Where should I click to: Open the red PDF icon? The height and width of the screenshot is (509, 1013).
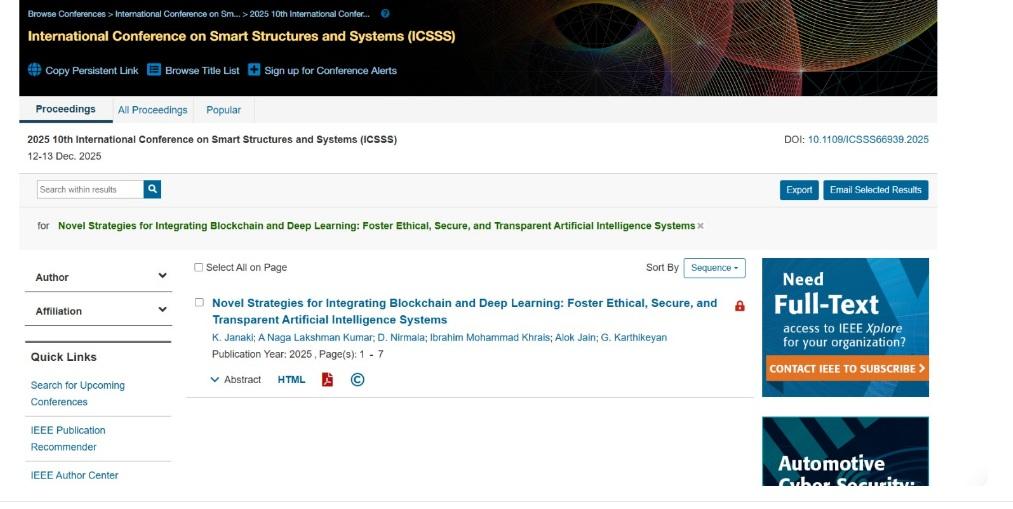pyautogui.click(x=327, y=380)
